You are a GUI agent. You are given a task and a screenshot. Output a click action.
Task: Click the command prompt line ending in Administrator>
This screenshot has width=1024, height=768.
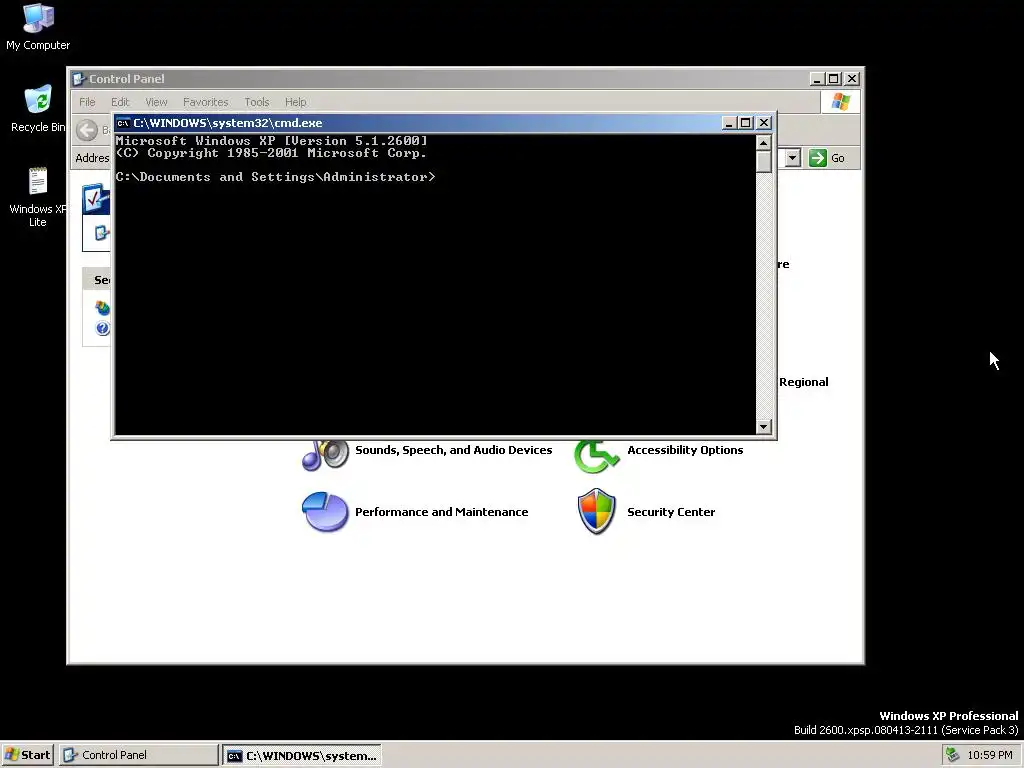tap(275, 177)
